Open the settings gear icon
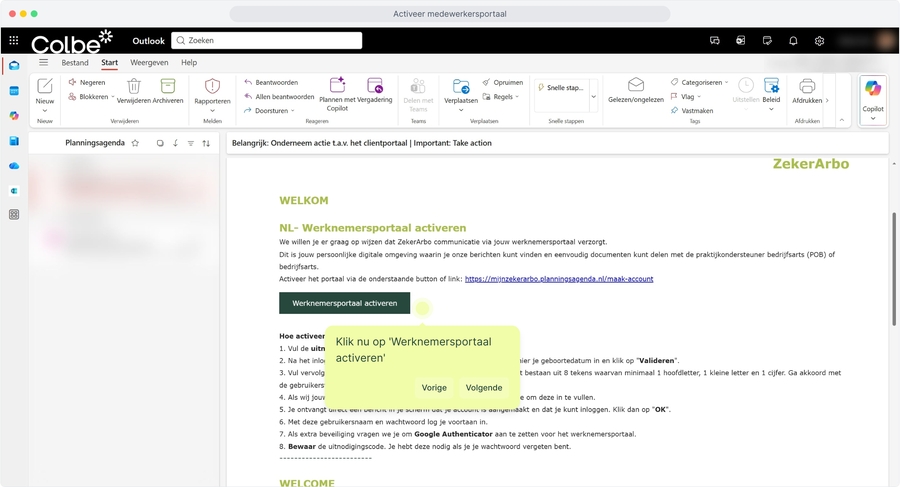The height and width of the screenshot is (487, 900). click(819, 41)
